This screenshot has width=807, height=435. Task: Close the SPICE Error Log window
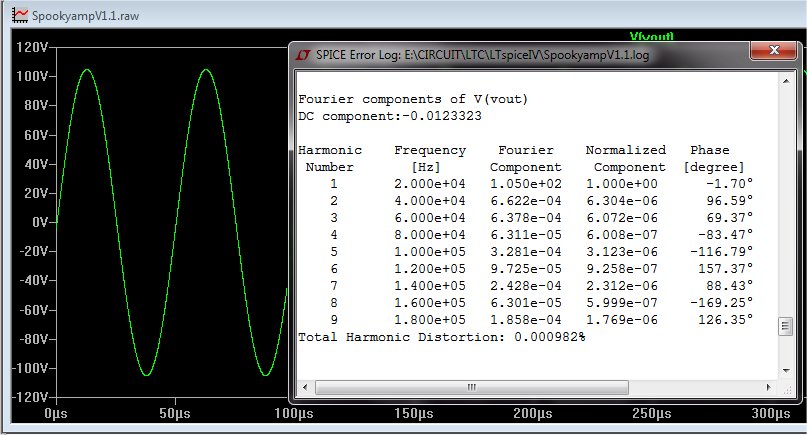tap(773, 50)
